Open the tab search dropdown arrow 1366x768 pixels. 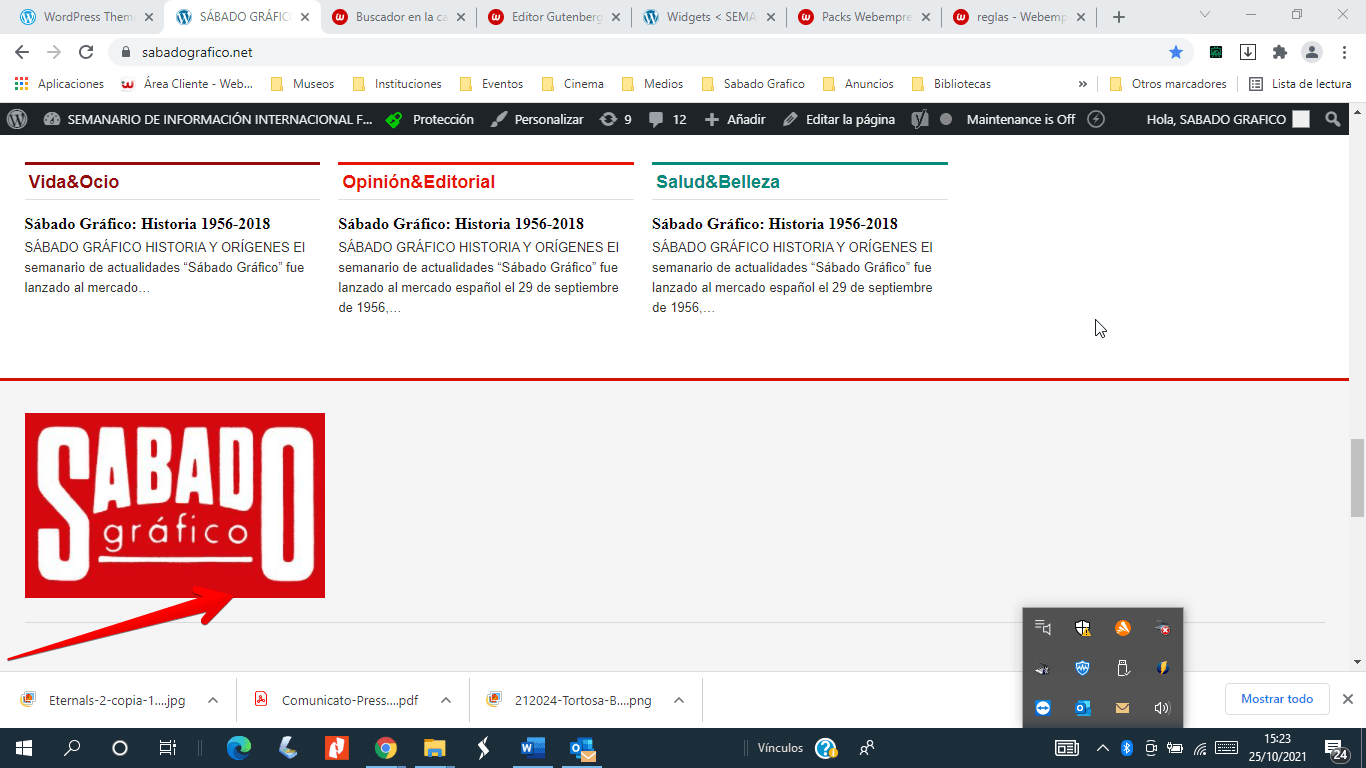pyautogui.click(x=1205, y=15)
